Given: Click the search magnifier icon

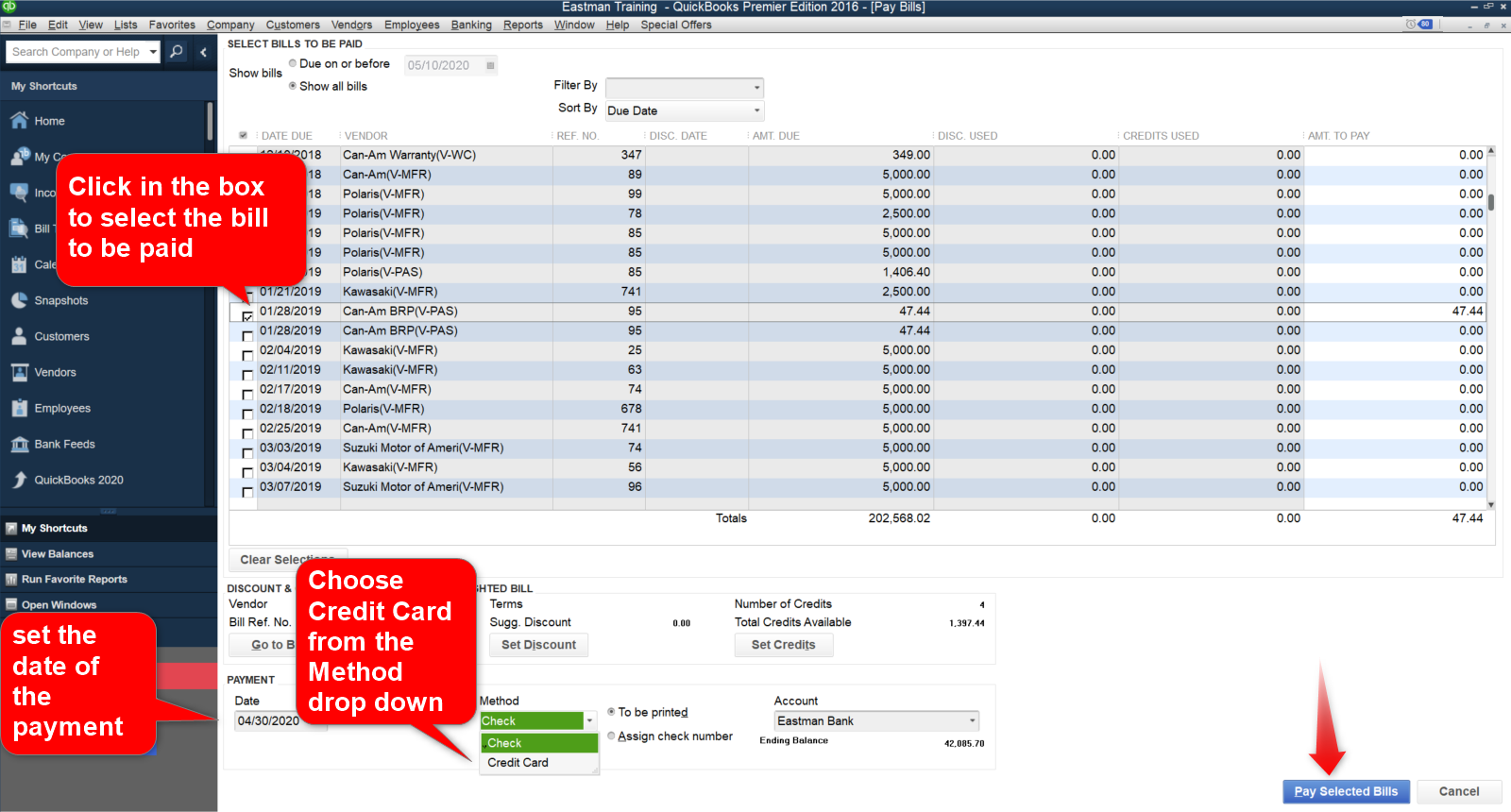Looking at the screenshot, I should click(x=177, y=52).
